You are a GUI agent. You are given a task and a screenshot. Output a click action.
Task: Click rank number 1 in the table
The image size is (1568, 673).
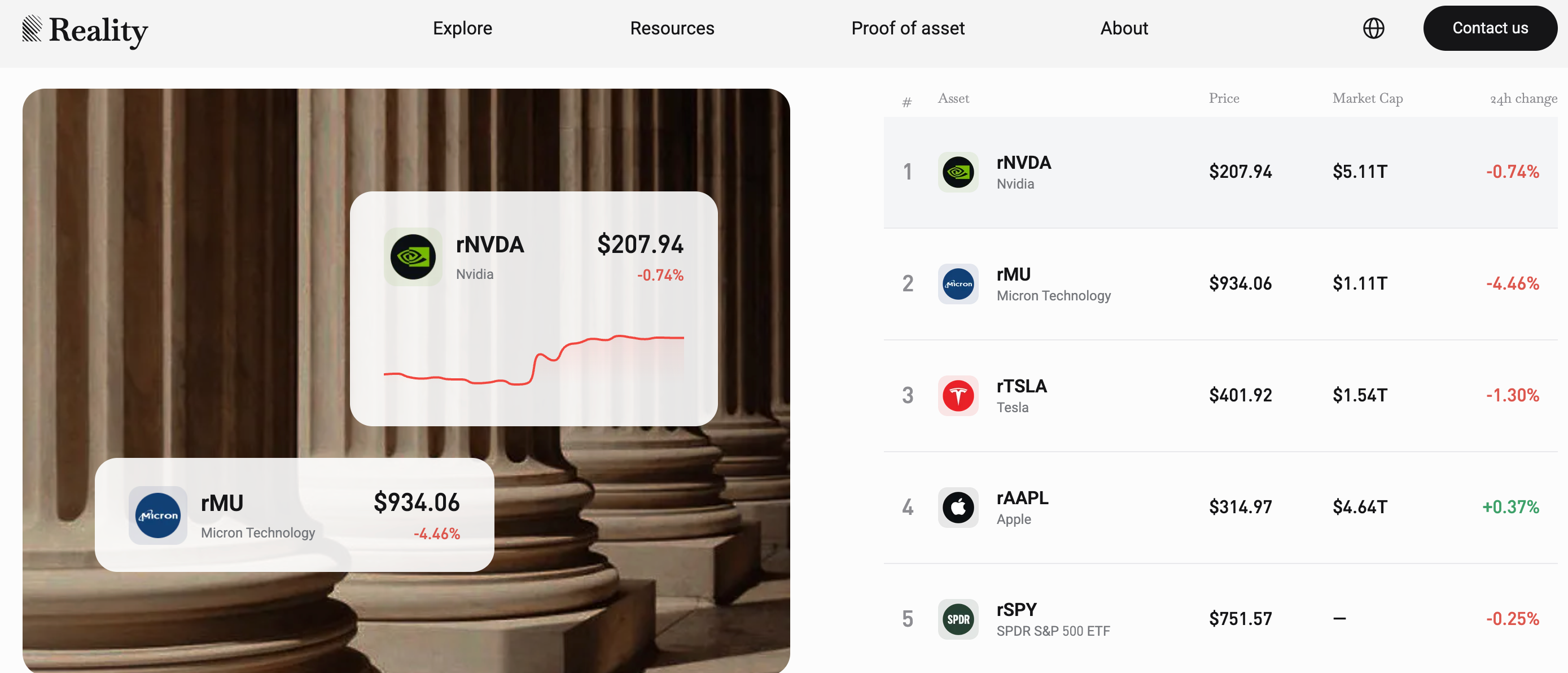tap(908, 172)
